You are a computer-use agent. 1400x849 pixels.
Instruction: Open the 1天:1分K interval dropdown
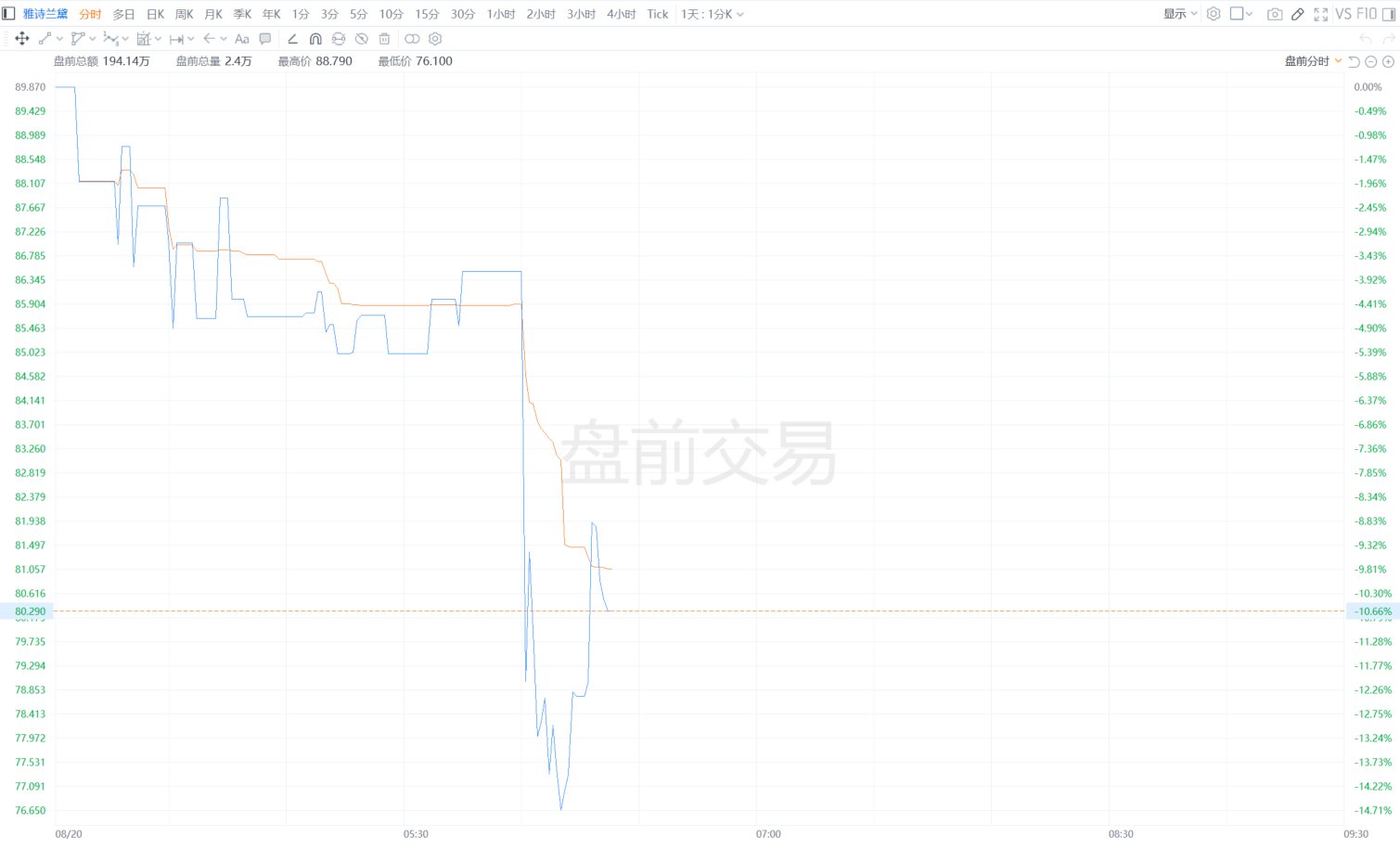(713, 14)
